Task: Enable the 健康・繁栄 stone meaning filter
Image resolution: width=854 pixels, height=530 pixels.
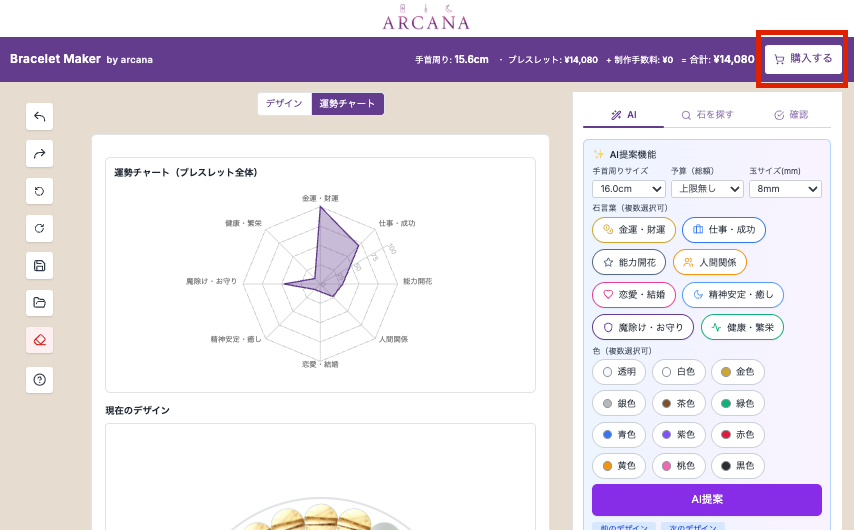Action: [742, 327]
